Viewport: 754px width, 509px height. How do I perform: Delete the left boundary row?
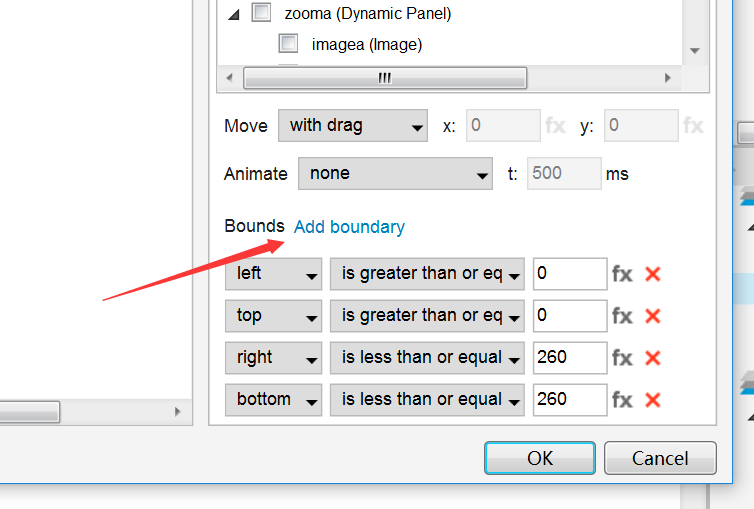[x=653, y=274]
